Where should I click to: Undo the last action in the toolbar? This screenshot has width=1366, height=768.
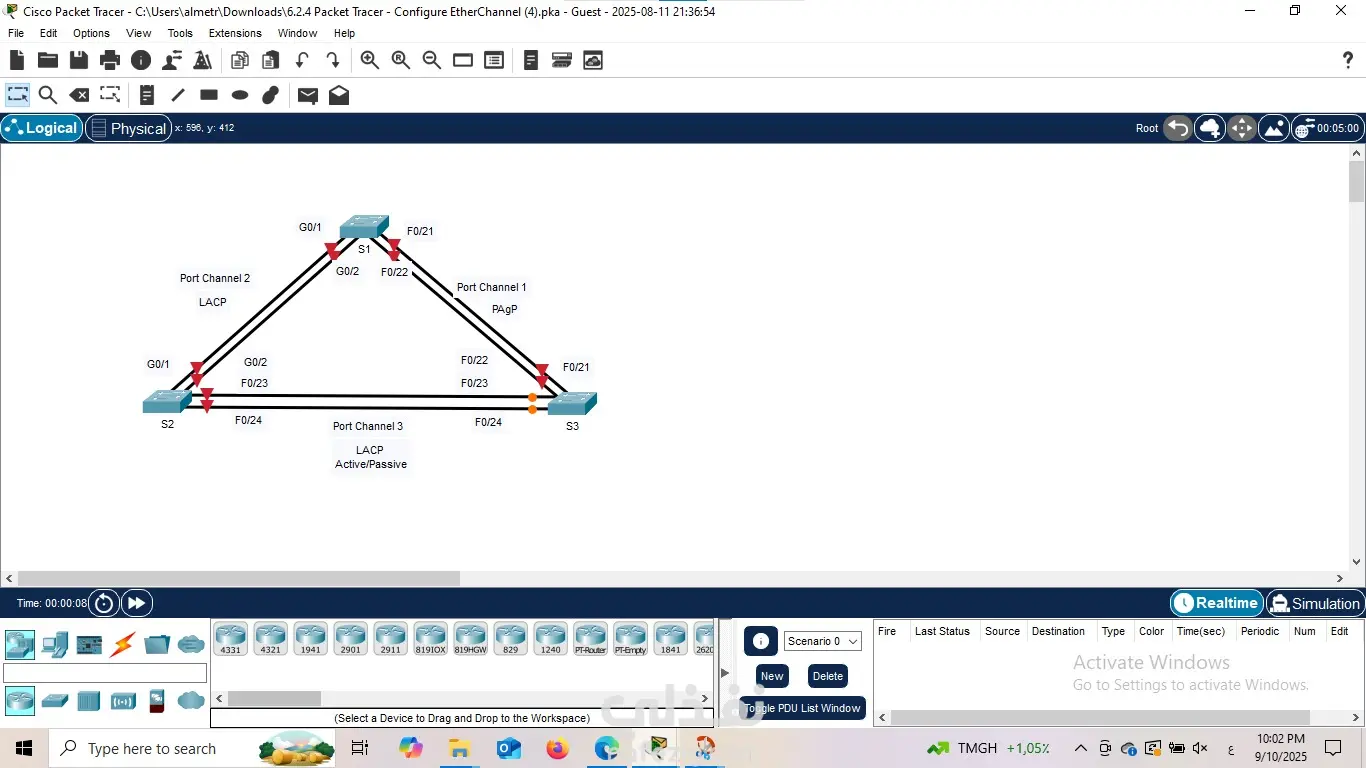pyautogui.click(x=301, y=60)
